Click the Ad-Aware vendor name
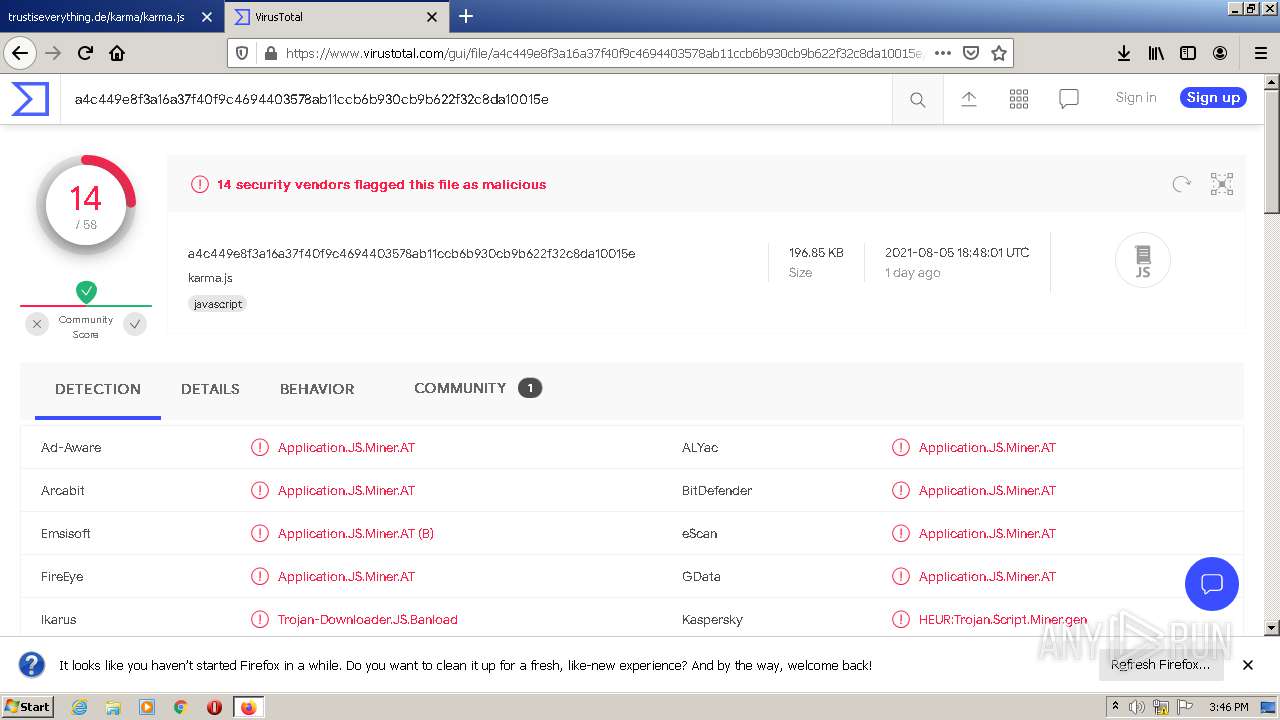Screen dimensions: 1280x720 (x=71, y=447)
